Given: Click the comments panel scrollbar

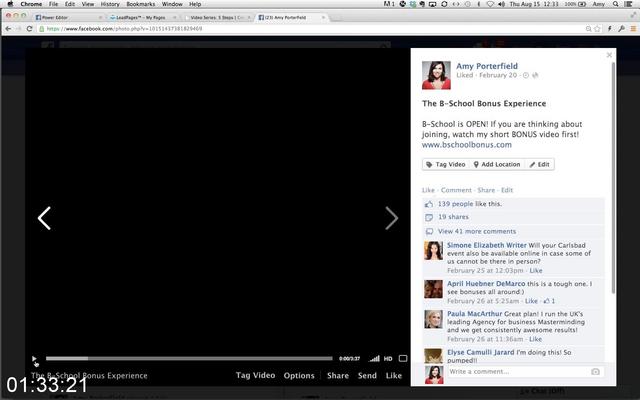Looking at the screenshot, I should coord(613,178).
